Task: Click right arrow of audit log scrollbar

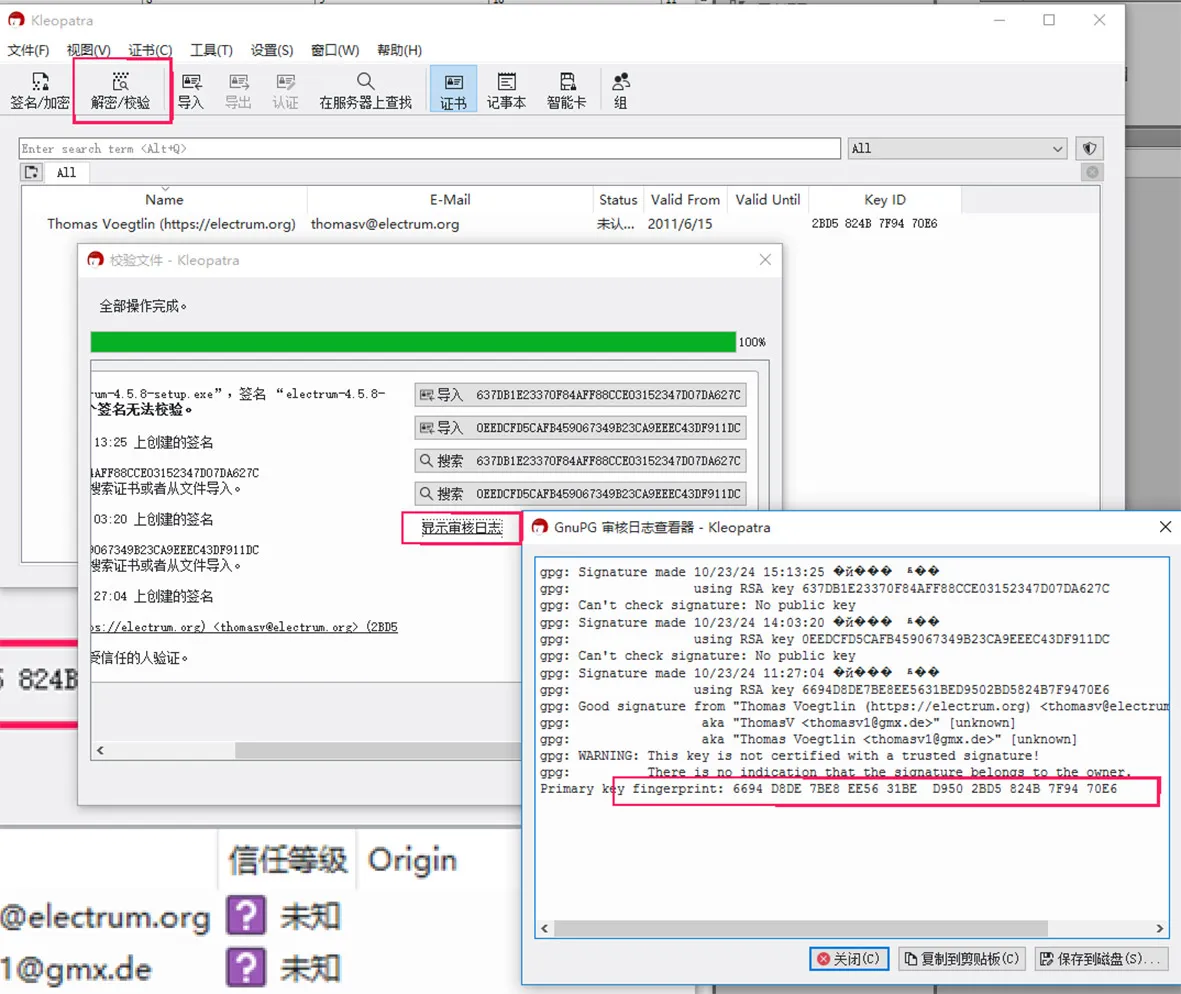Action: click(1160, 928)
